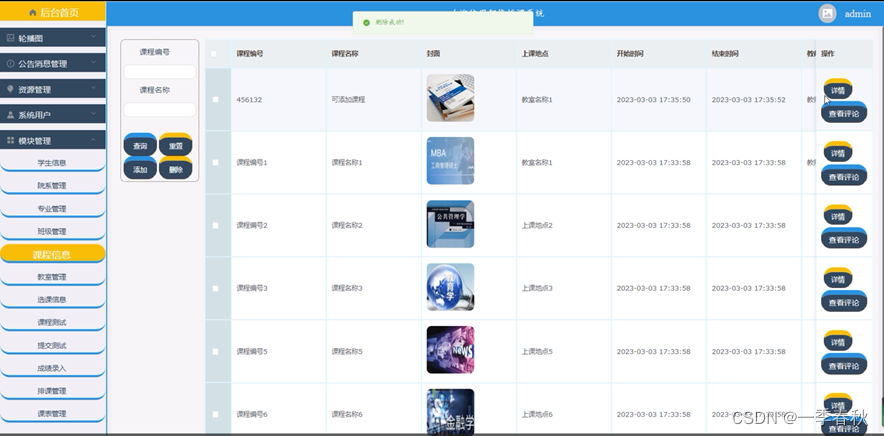This screenshot has height=436, width=884.
Task: Click 查看评论 for 课程编号5
Action: pyautogui.click(x=844, y=364)
